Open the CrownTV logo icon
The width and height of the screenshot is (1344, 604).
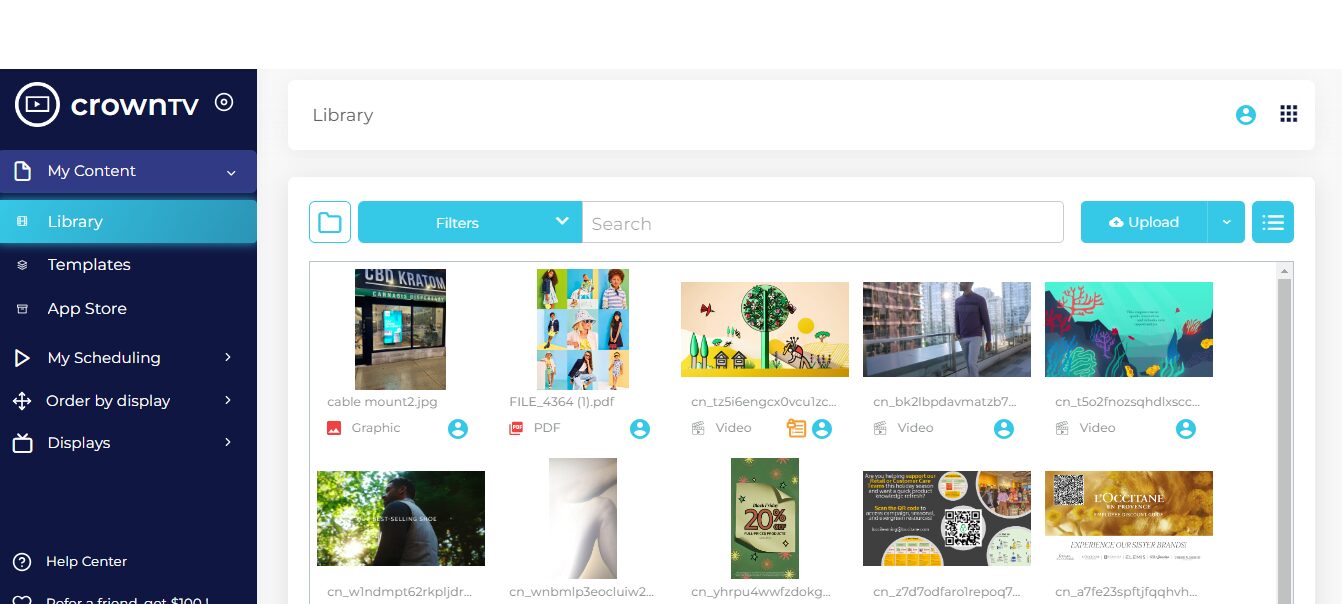pyautogui.click(x=37, y=104)
